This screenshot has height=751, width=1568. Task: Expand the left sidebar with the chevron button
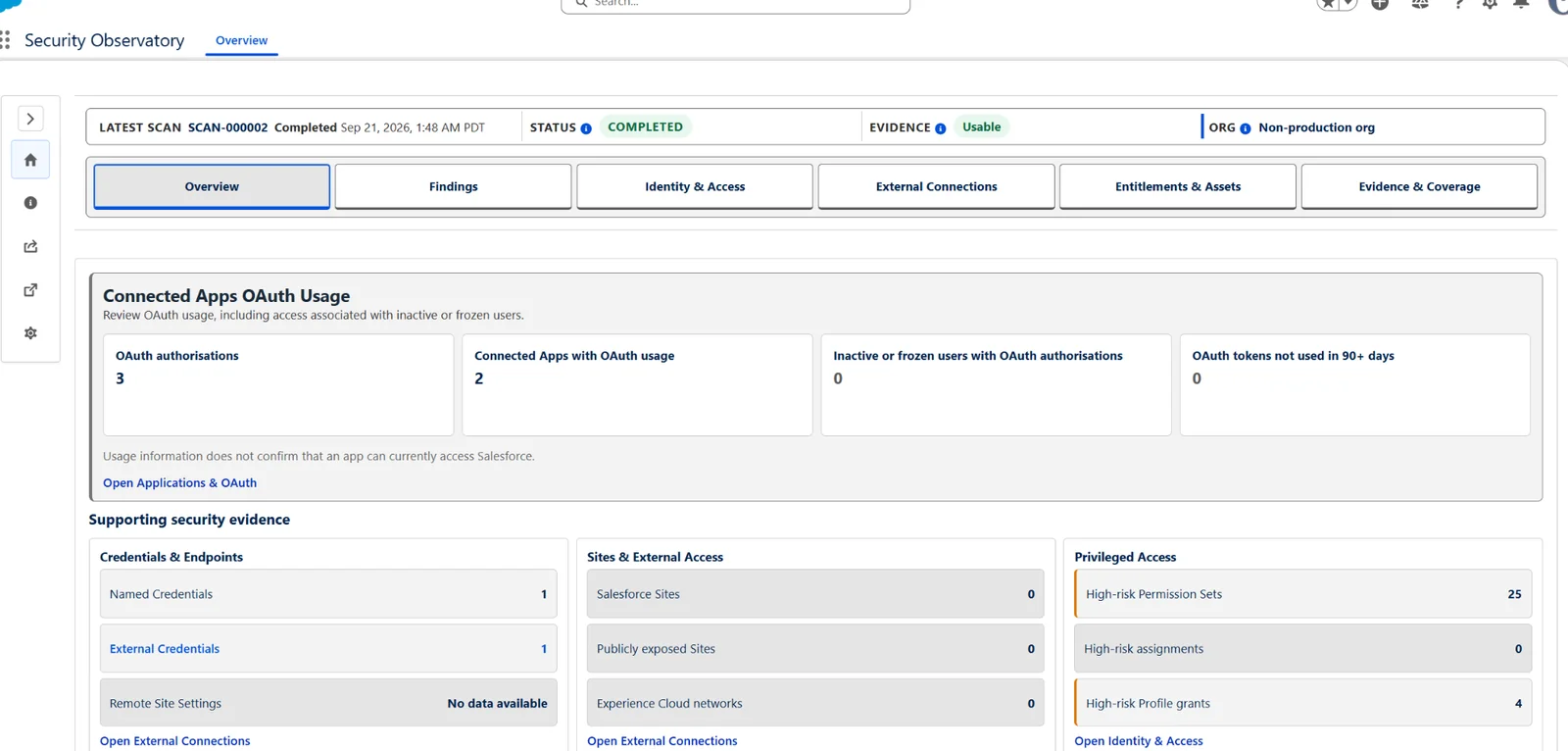pos(30,119)
